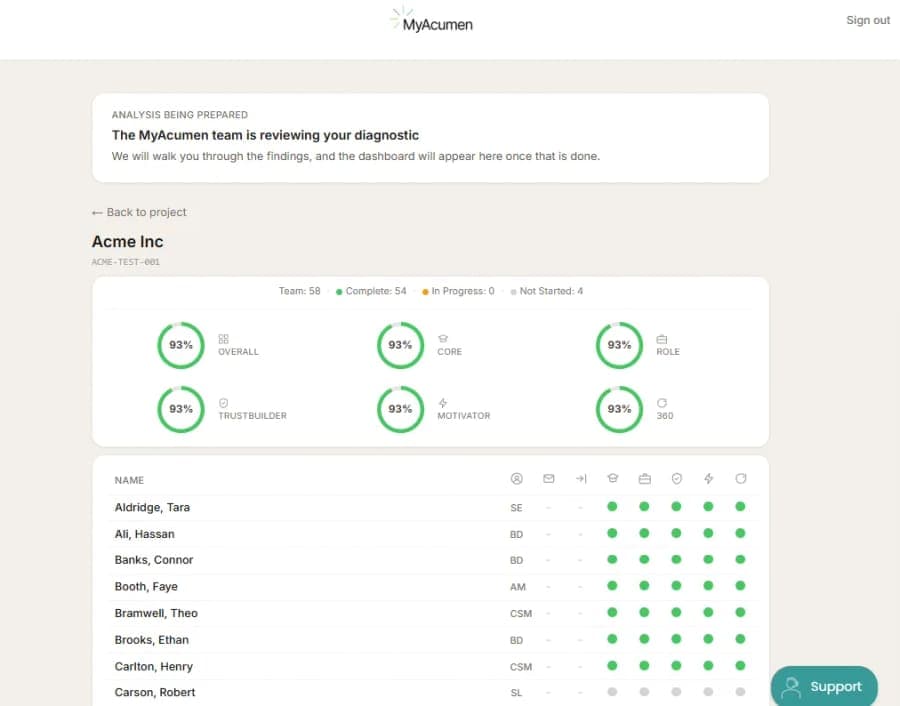Click the MyAcumen logo
900x706 pixels.
click(431, 21)
